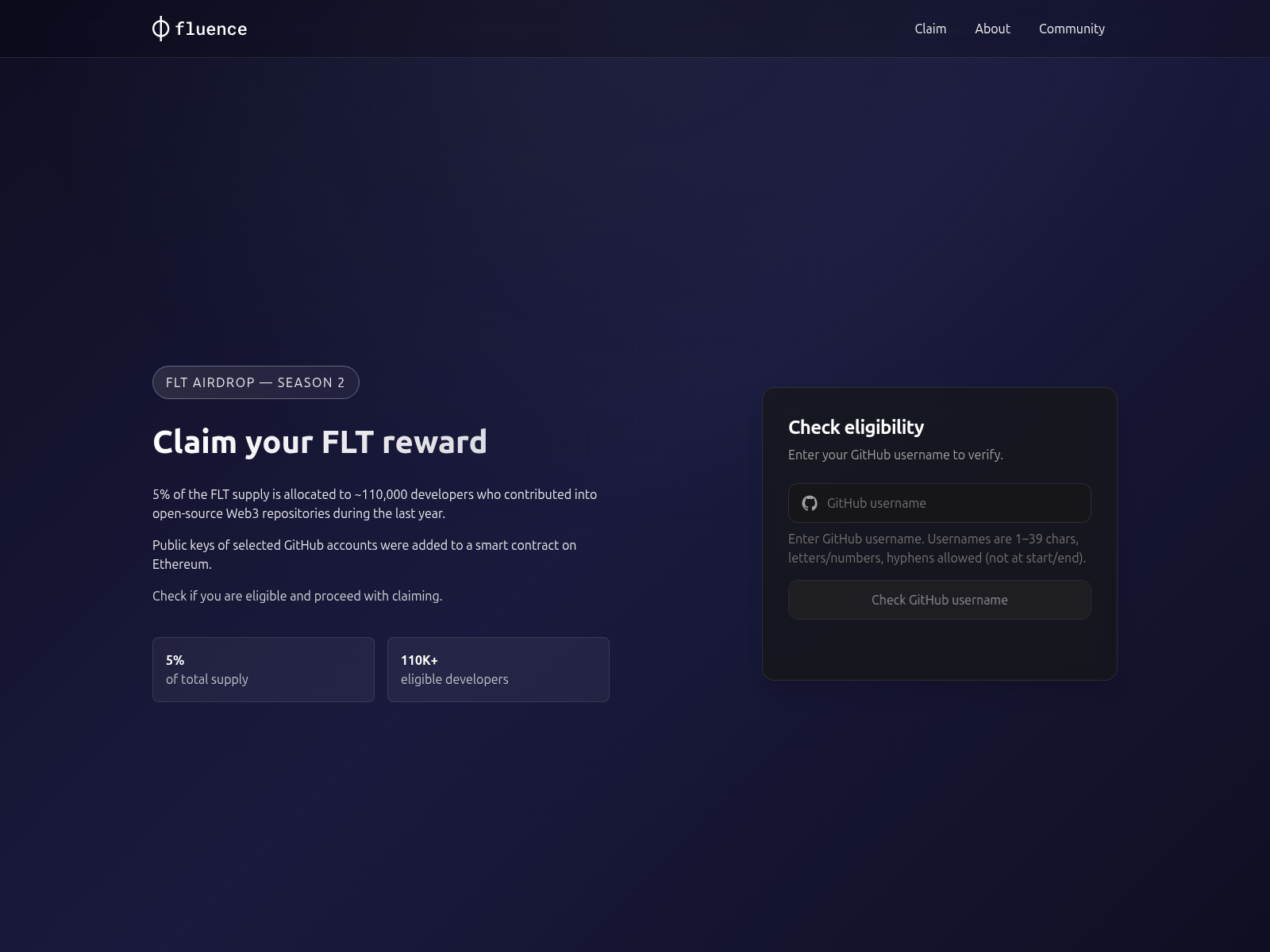This screenshot has width=1270, height=952.
Task: Click the Claim your FLT reward heading
Action: [320, 442]
